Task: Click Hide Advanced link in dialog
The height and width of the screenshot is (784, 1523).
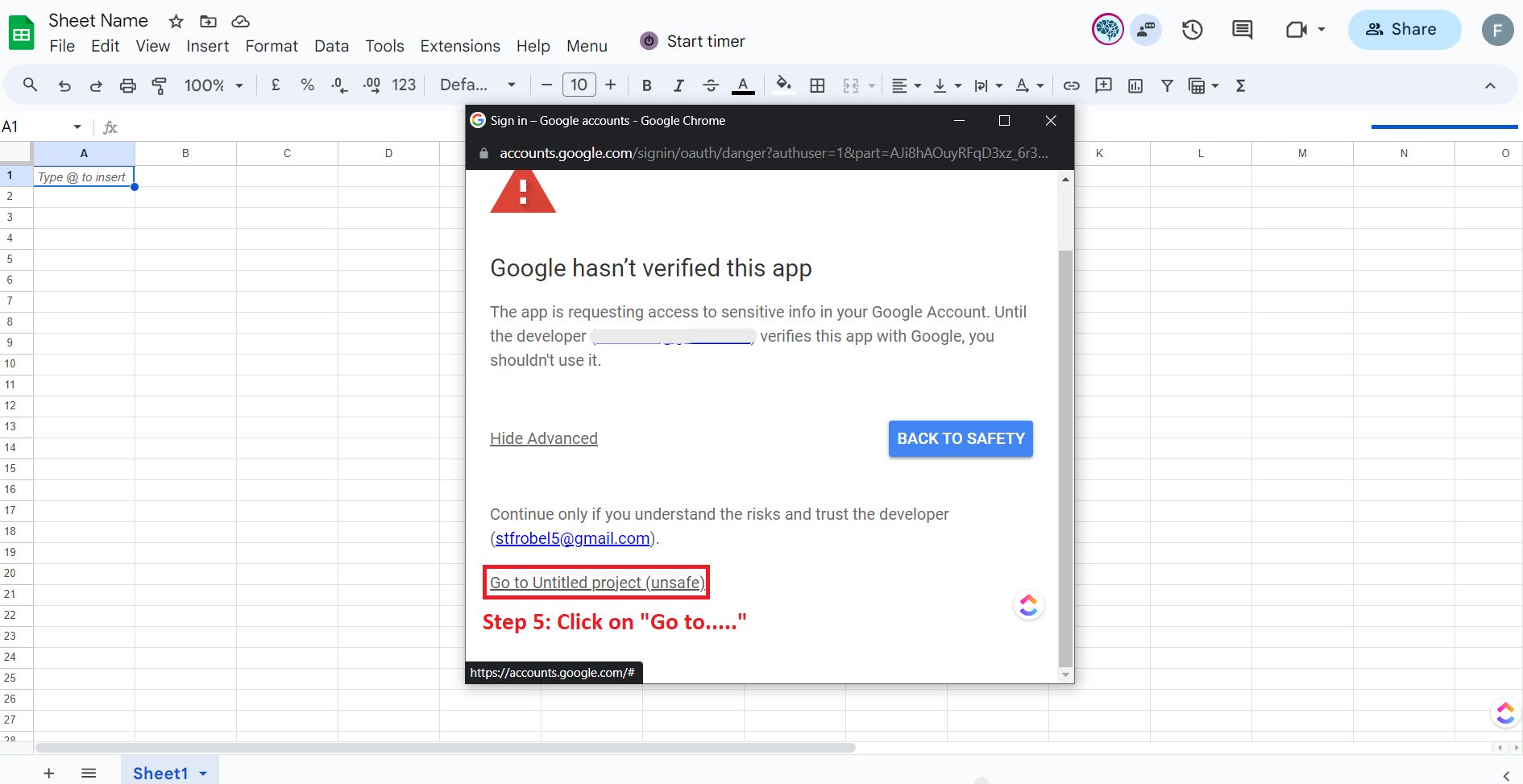Action: (544, 438)
